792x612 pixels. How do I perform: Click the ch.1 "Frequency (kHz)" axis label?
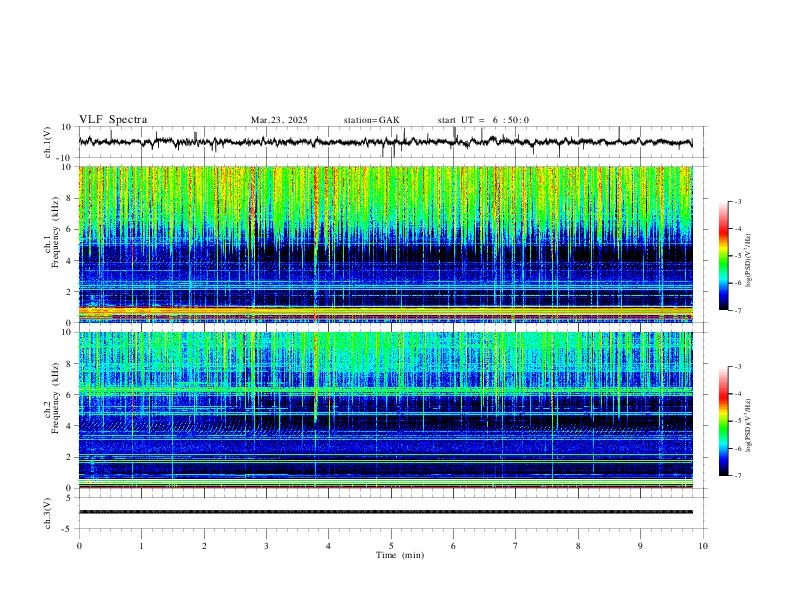(55, 233)
